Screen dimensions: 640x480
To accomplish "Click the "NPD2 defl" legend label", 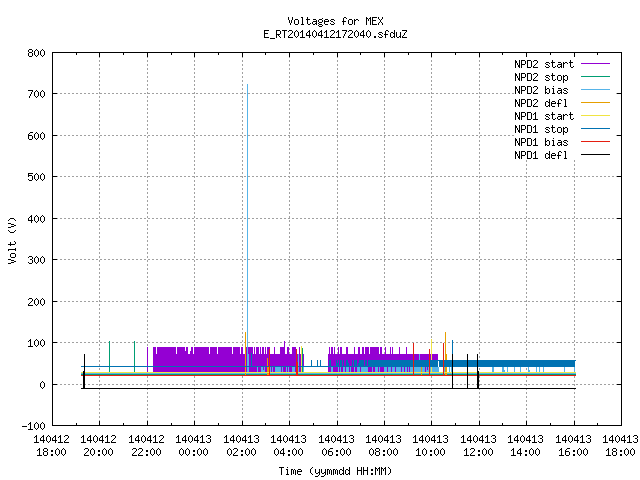I will tap(541, 103).
